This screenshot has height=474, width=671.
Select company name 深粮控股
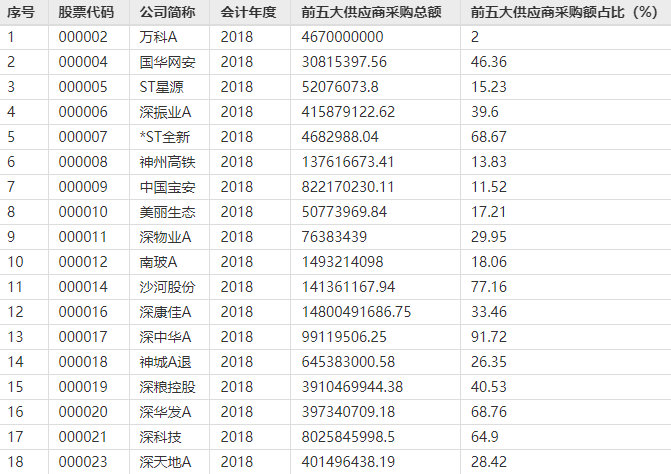(x=167, y=387)
